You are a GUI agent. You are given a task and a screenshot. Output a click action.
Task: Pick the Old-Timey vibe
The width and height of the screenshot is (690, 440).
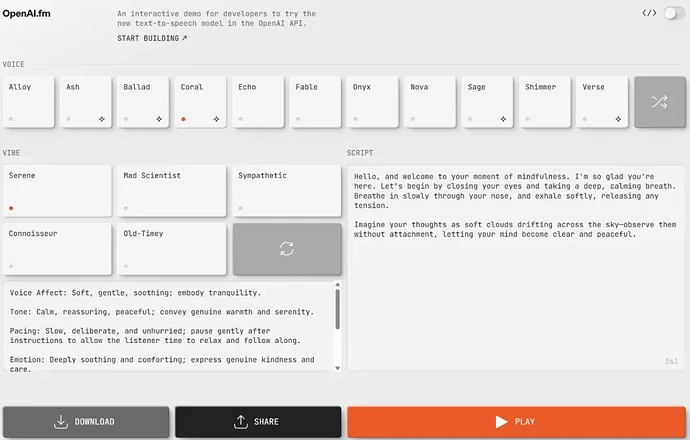tap(171, 249)
